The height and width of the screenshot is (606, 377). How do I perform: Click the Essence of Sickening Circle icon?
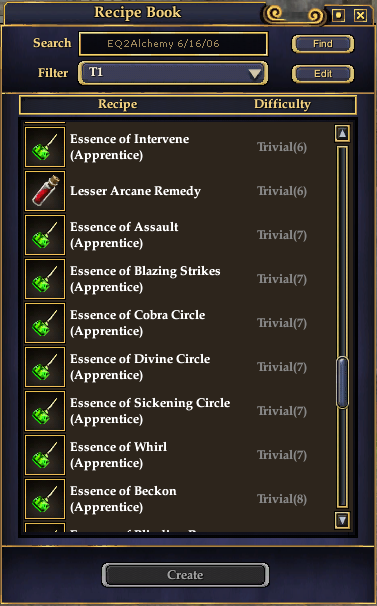pyautogui.click(x=45, y=411)
